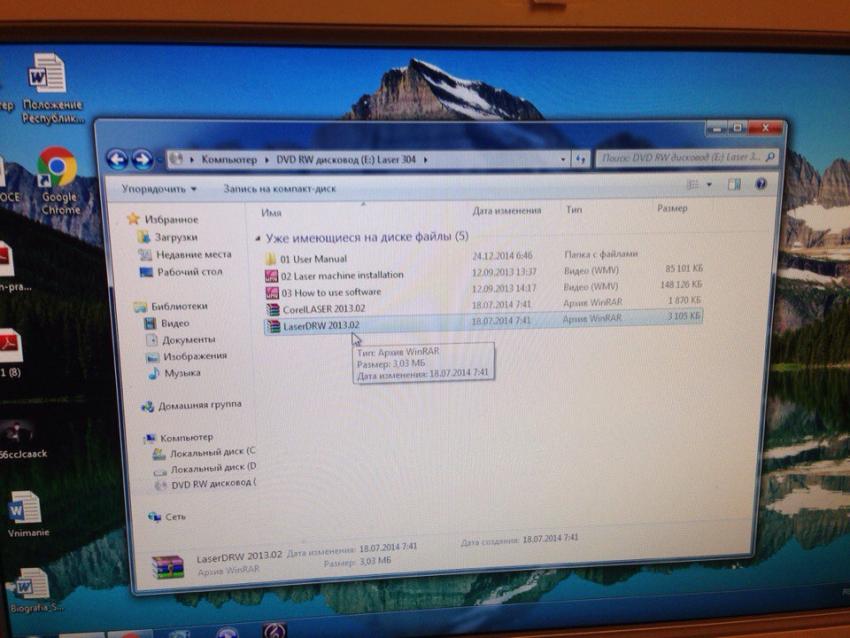The image size is (850, 638).
Task: Collapse the Уже имеющиеся на диске файлы group
Action: (258, 238)
